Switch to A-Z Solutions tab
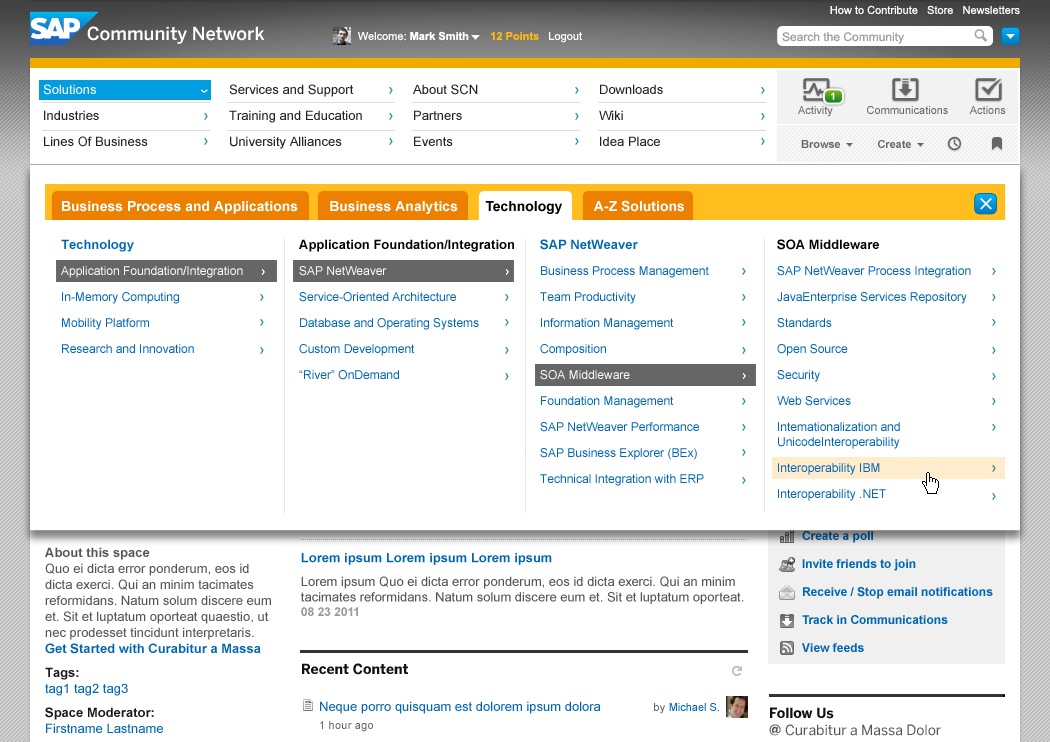This screenshot has height=742, width=1050. tap(638, 206)
